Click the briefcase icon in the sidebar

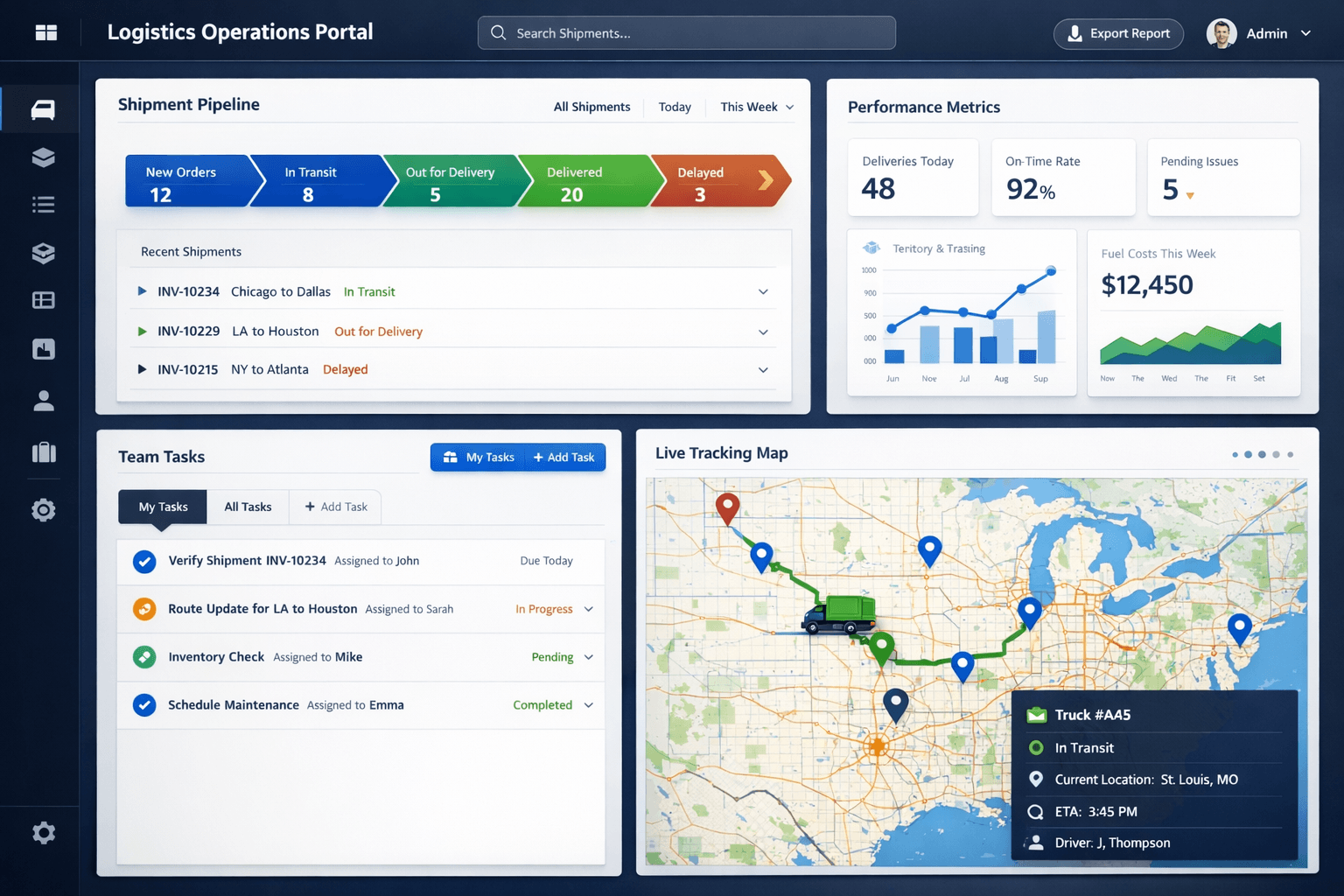(43, 452)
